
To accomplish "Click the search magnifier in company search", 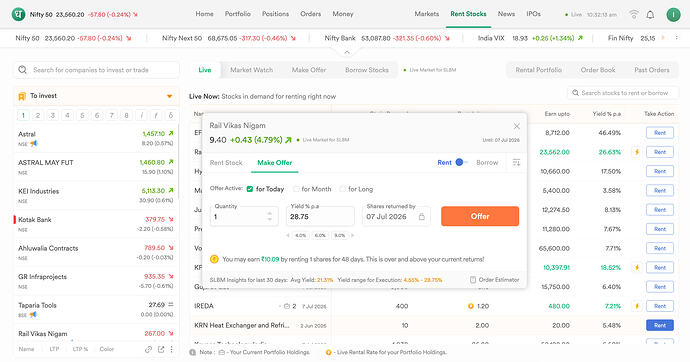I will click(22, 69).
